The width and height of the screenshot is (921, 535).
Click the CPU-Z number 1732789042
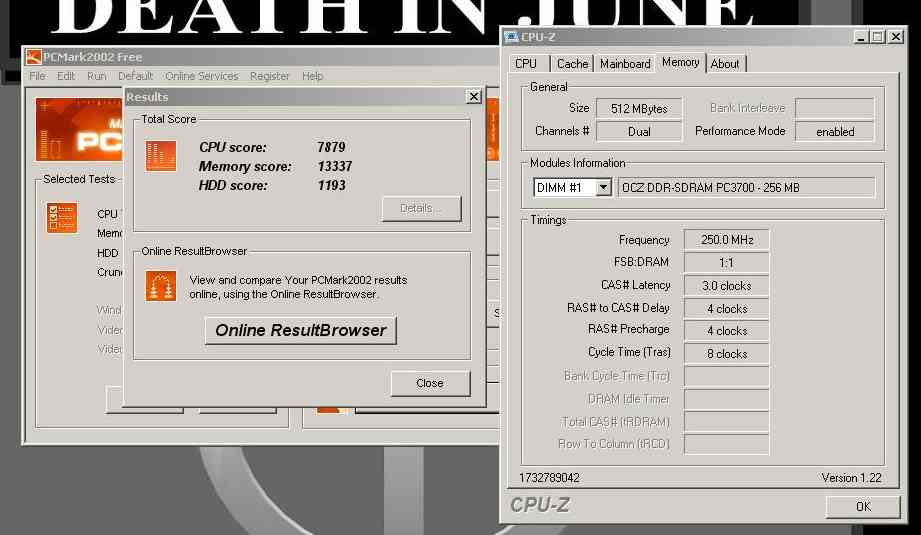pyautogui.click(x=549, y=478)
